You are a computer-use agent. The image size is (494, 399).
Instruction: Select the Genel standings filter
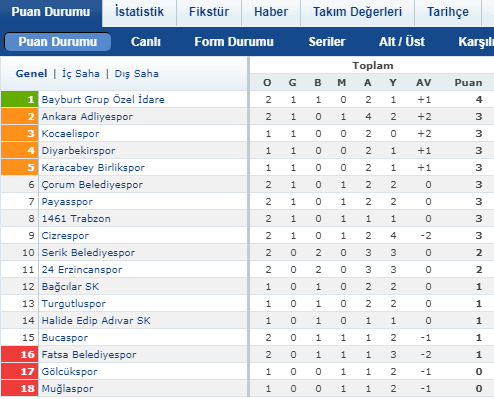(x=31, y=74)
